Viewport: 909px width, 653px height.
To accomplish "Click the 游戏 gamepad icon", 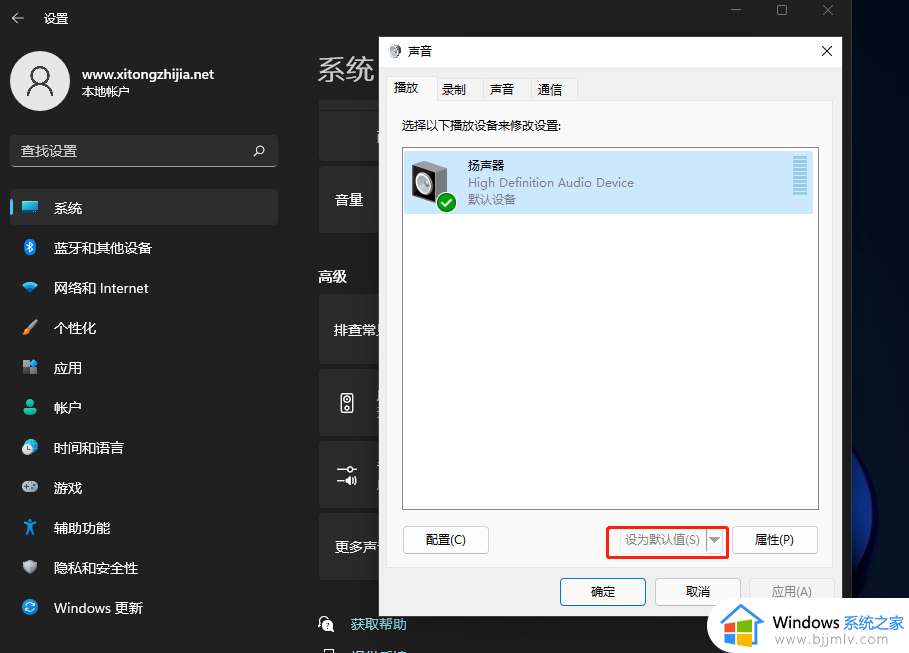I will click(x=30, y=487).
